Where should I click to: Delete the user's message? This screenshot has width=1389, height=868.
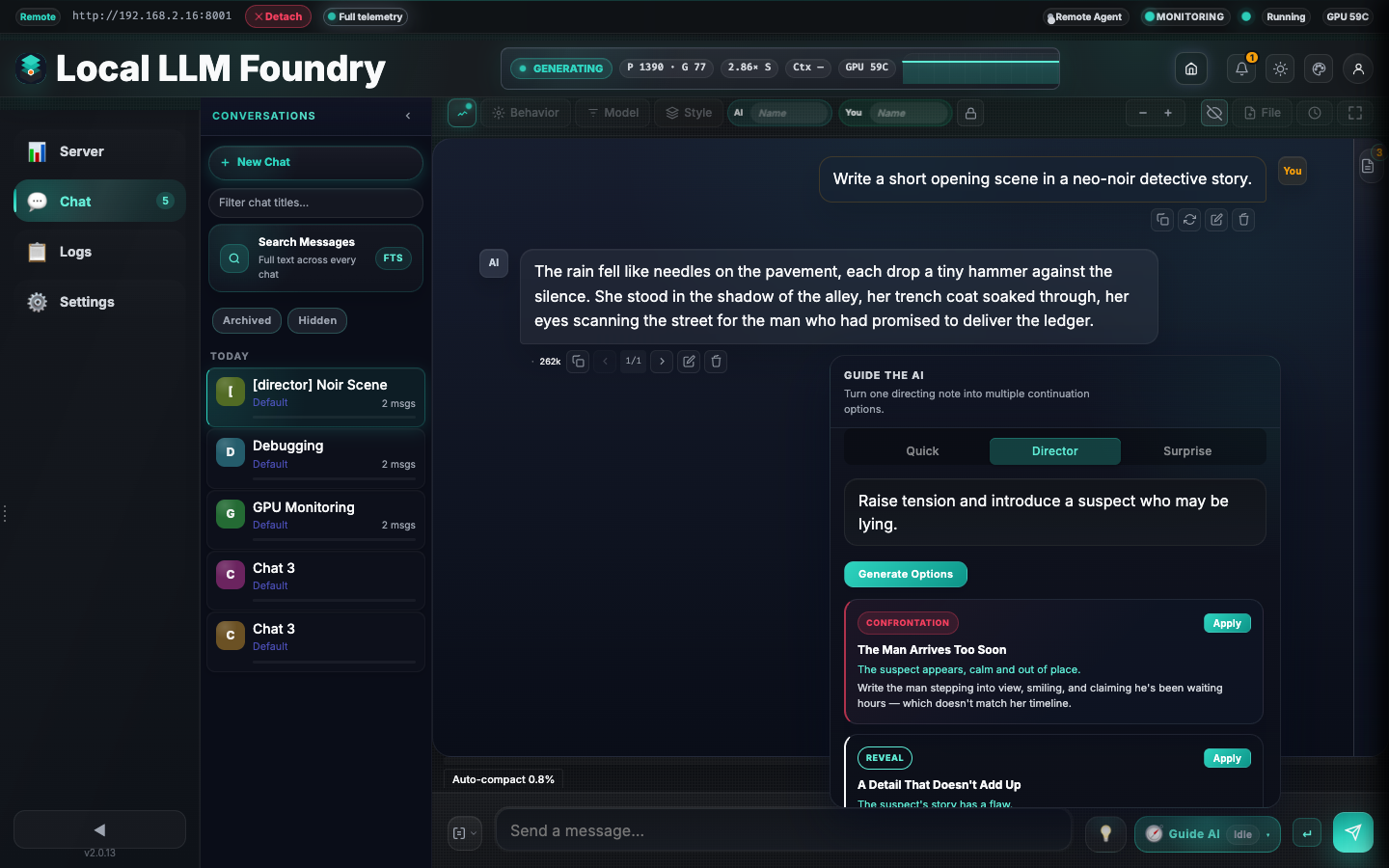(1243, 220)
